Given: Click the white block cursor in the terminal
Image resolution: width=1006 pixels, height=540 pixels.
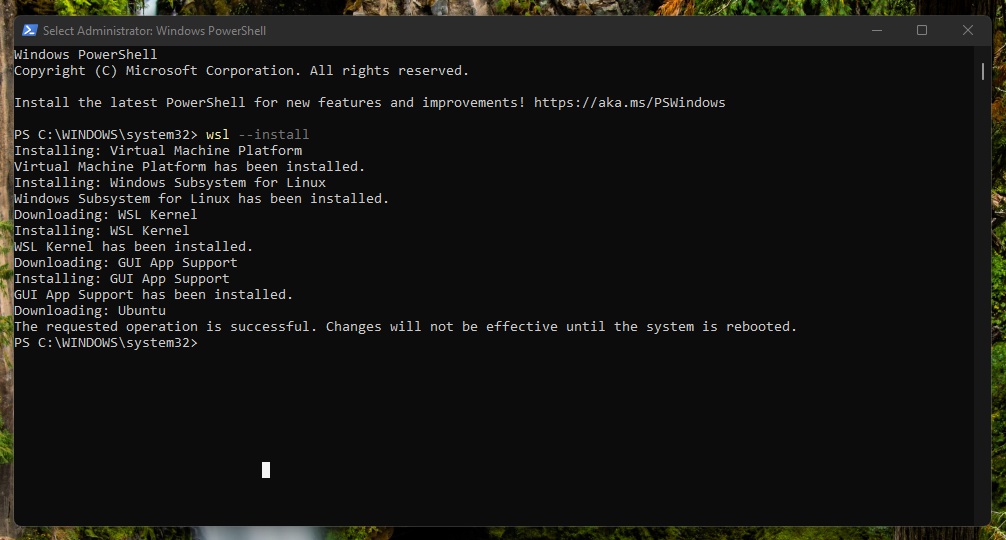Looking at the screenshot, I should [266, 470].
